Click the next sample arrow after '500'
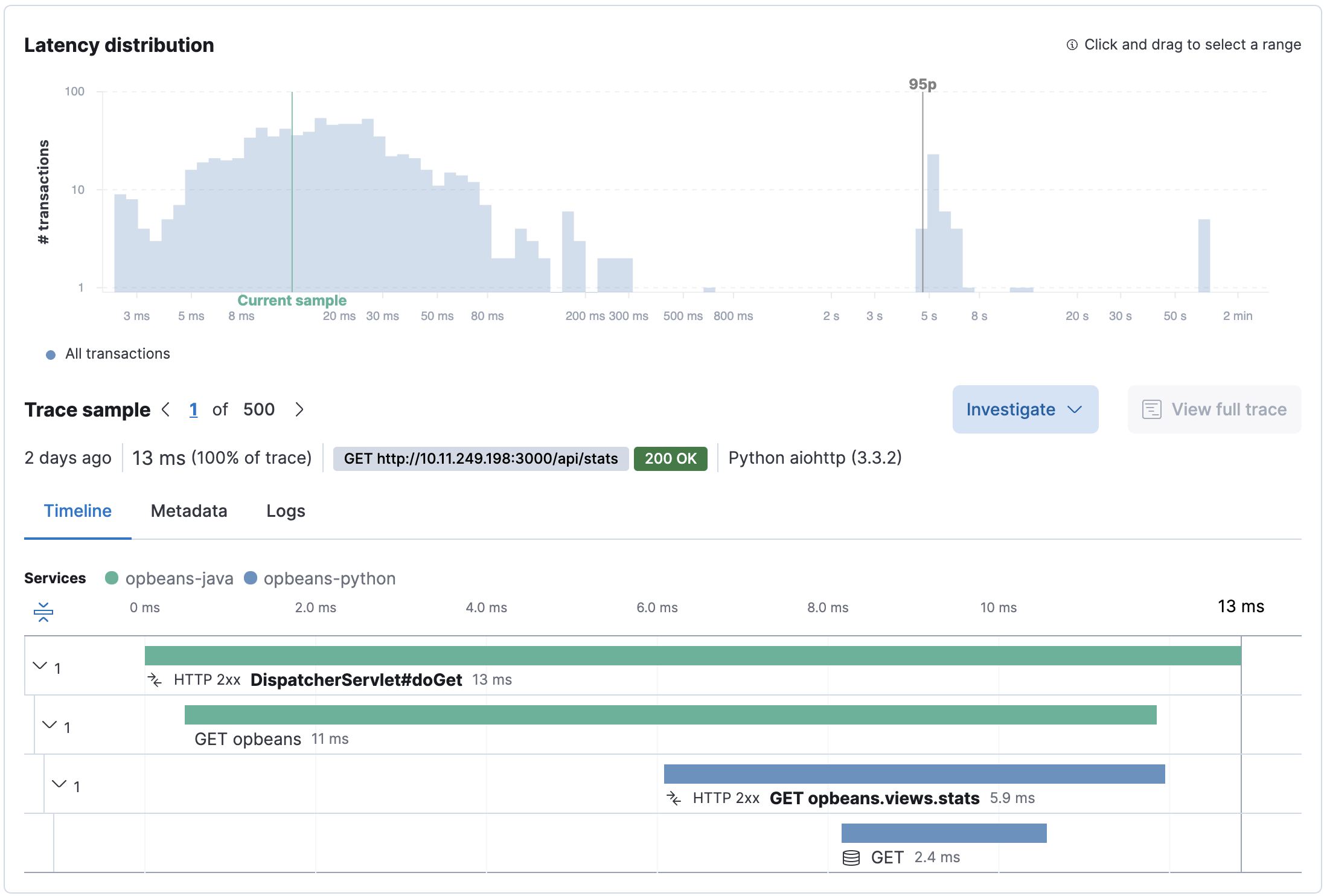 coord(299,409)
